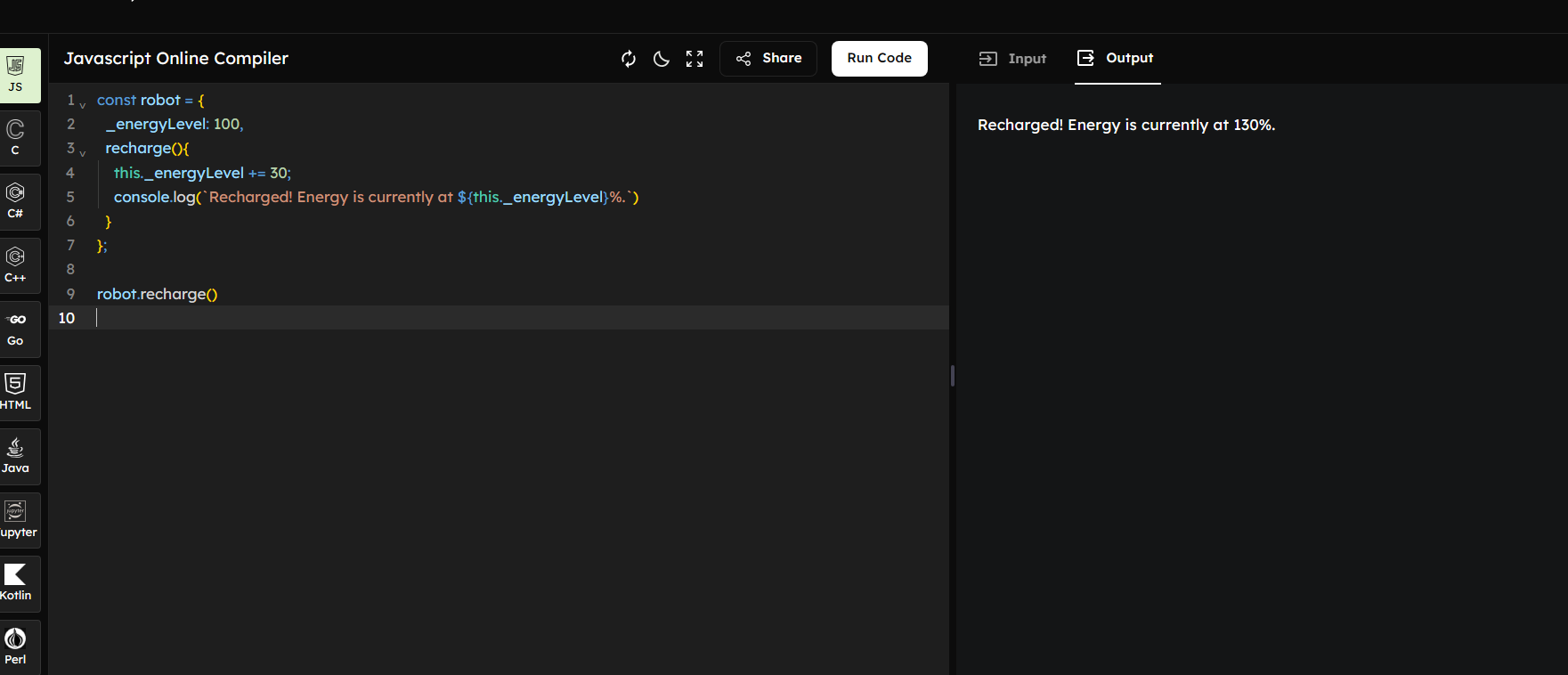Toggle fullscreen editor mode
The image size is (1568, 675).
695,59
